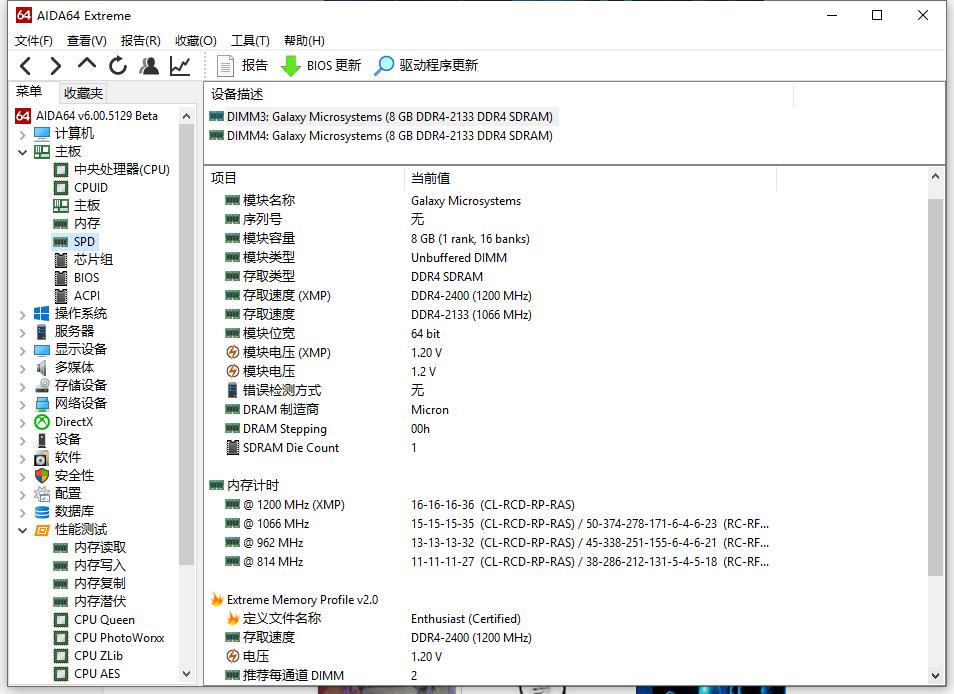The image size is (954, 694).
Task: Select 中央处理器(CPU) in the tree
Action: pos(121,170)
